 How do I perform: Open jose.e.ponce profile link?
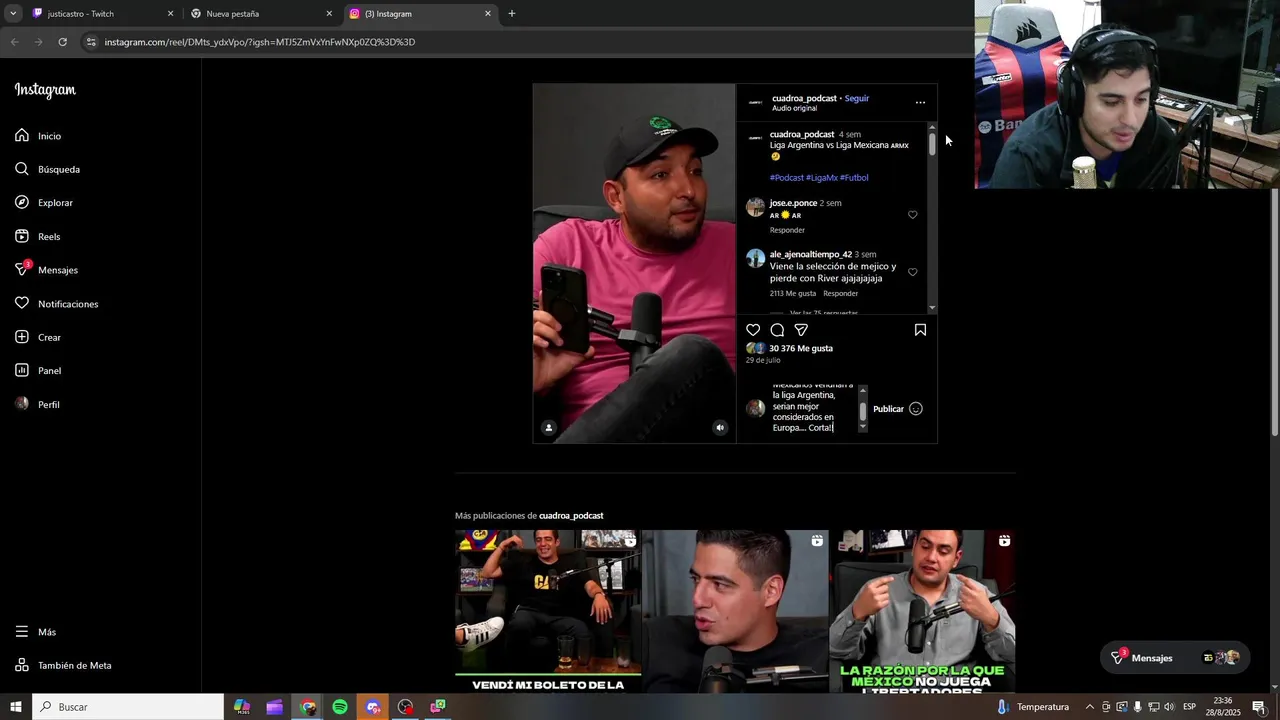[x=793, y=203]
